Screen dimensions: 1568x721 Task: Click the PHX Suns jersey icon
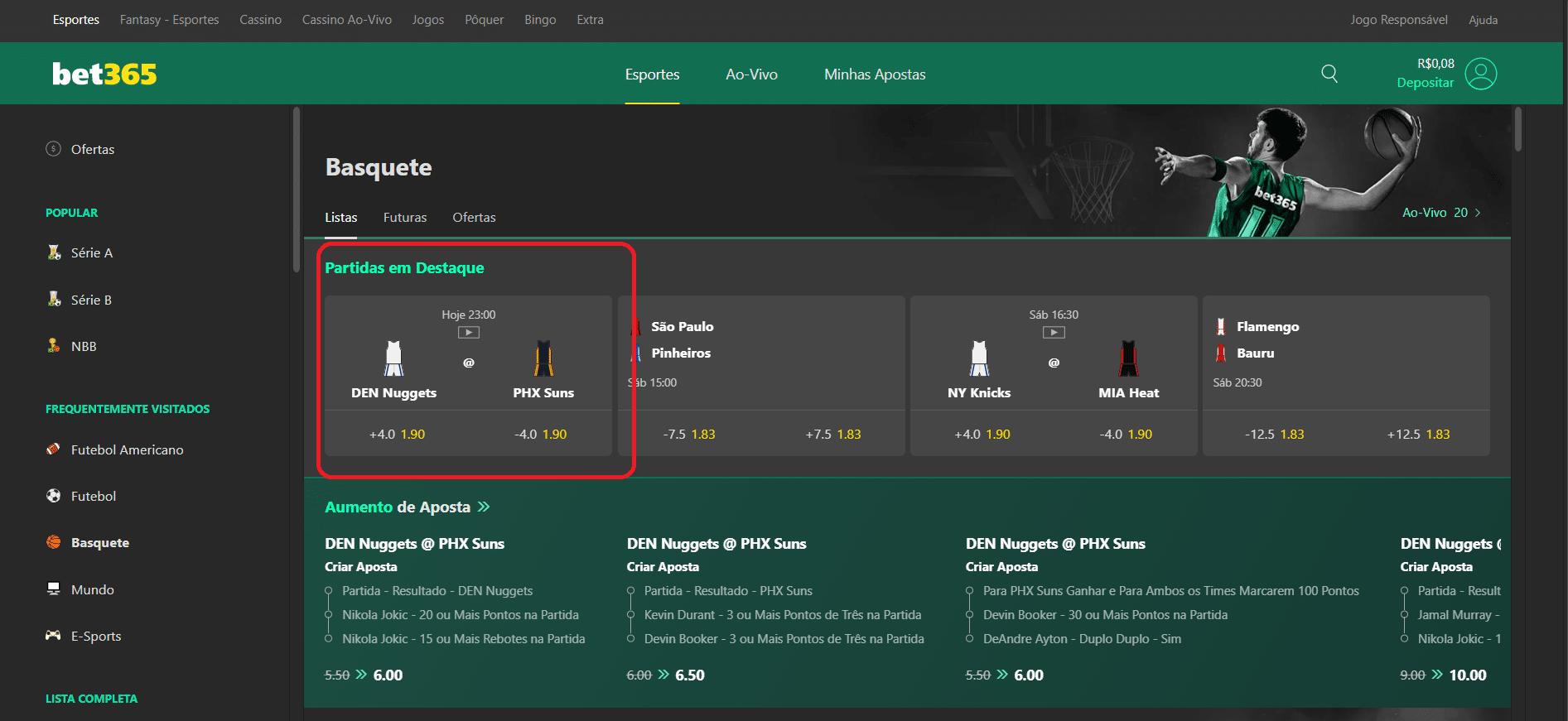pyautogui.click(x=543, y=358)
